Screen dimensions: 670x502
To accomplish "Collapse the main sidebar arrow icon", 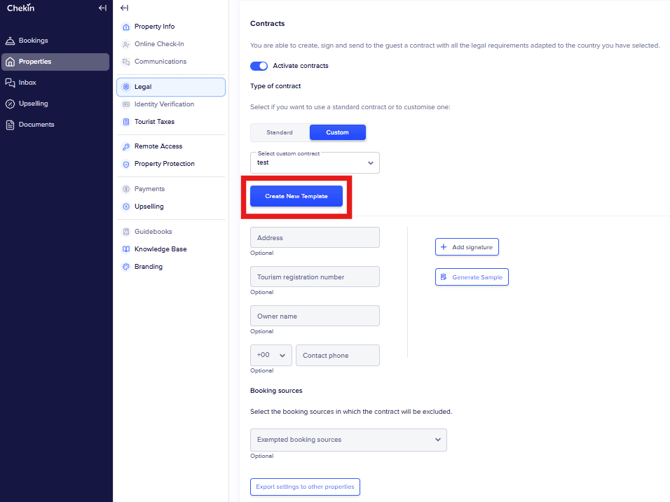I will (102, 8).
